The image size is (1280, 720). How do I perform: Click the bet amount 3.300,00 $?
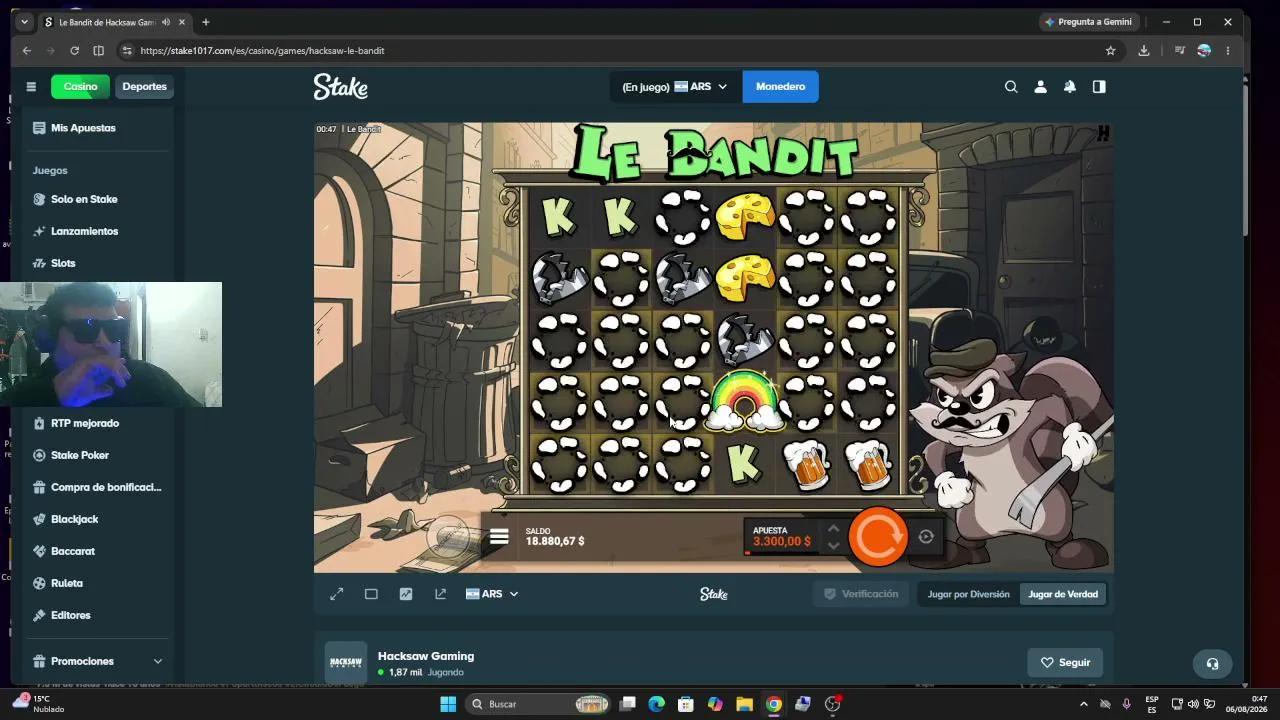tap(782, 541)
